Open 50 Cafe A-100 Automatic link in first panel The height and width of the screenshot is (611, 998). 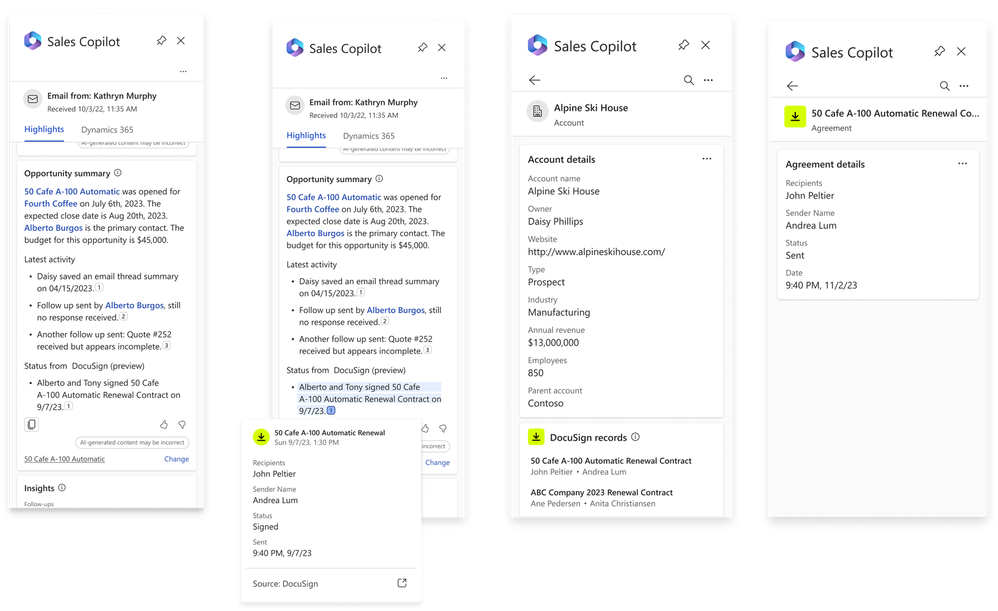72,192
